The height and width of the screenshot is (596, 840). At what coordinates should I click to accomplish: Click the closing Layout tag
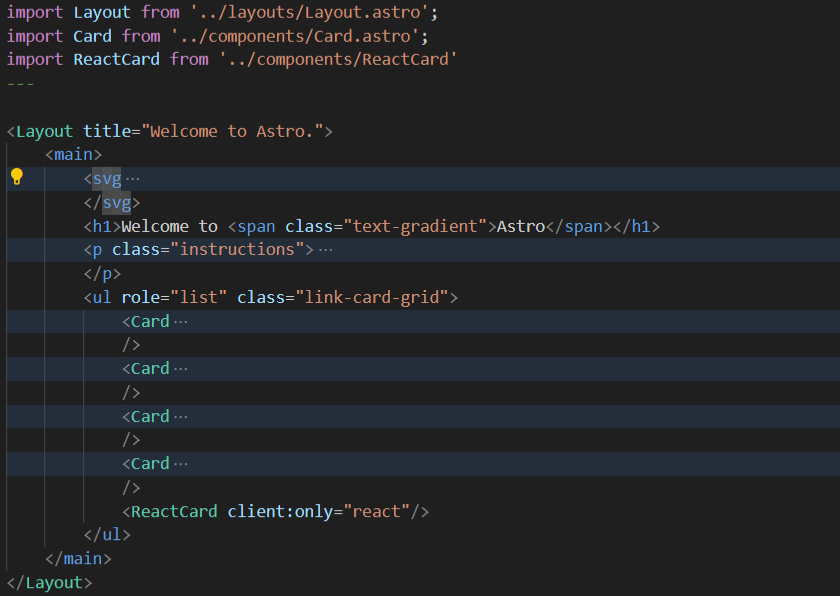[x=50, y=583]
